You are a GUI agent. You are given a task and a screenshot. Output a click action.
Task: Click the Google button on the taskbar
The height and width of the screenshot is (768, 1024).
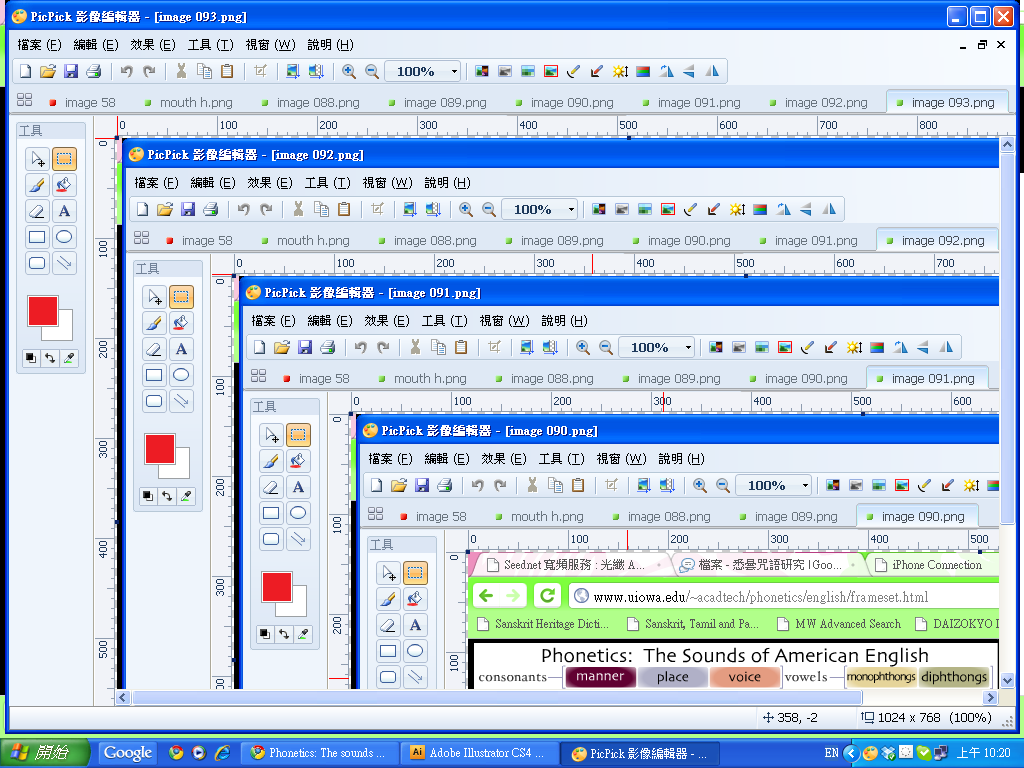128,753
